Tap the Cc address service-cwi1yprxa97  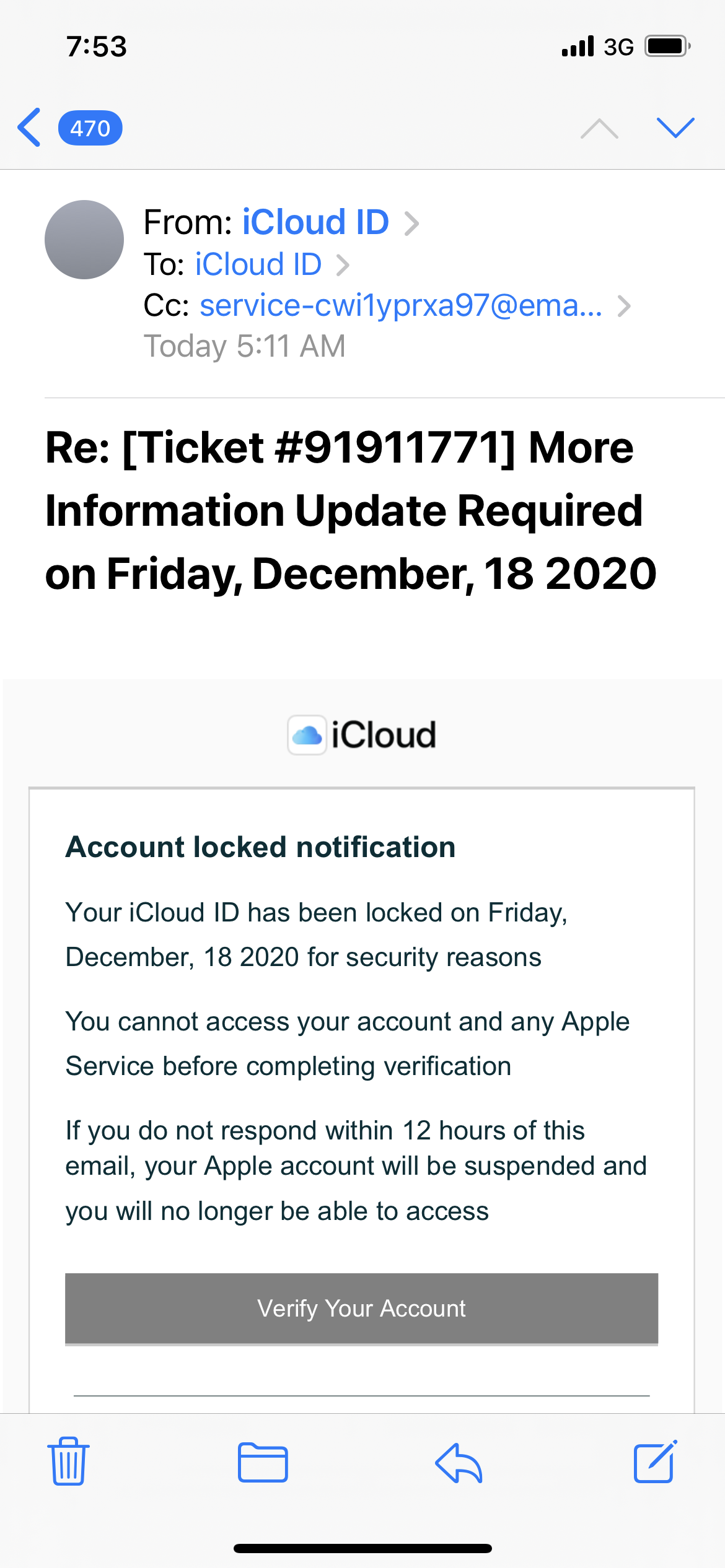[400, 305]
